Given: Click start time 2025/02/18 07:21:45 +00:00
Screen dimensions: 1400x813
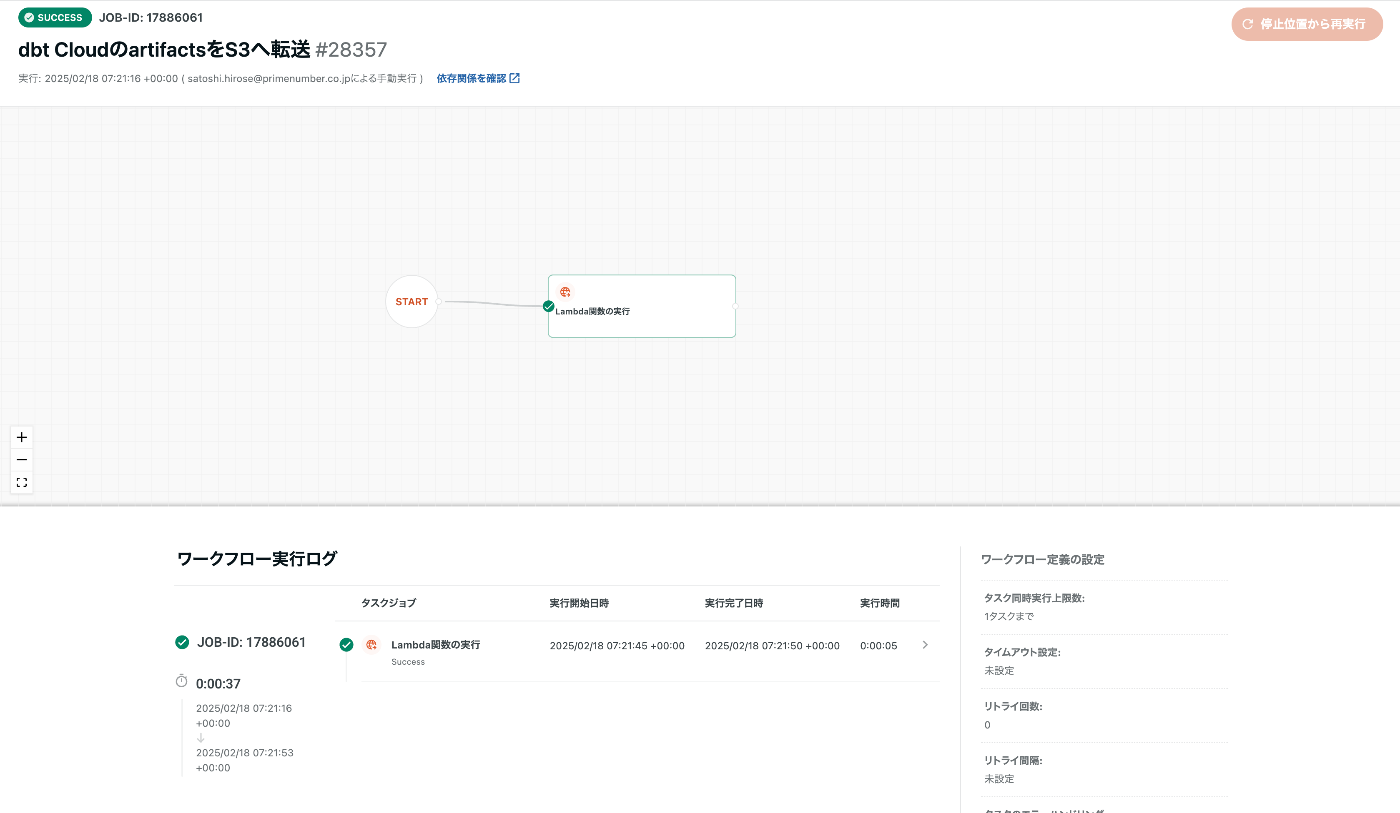Looking at the screenshot, I should (x=617, y=646).
